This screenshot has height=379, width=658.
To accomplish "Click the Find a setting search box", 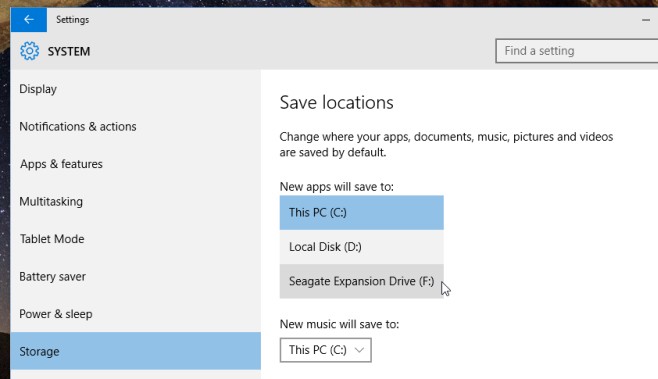I will coord(577,51).
